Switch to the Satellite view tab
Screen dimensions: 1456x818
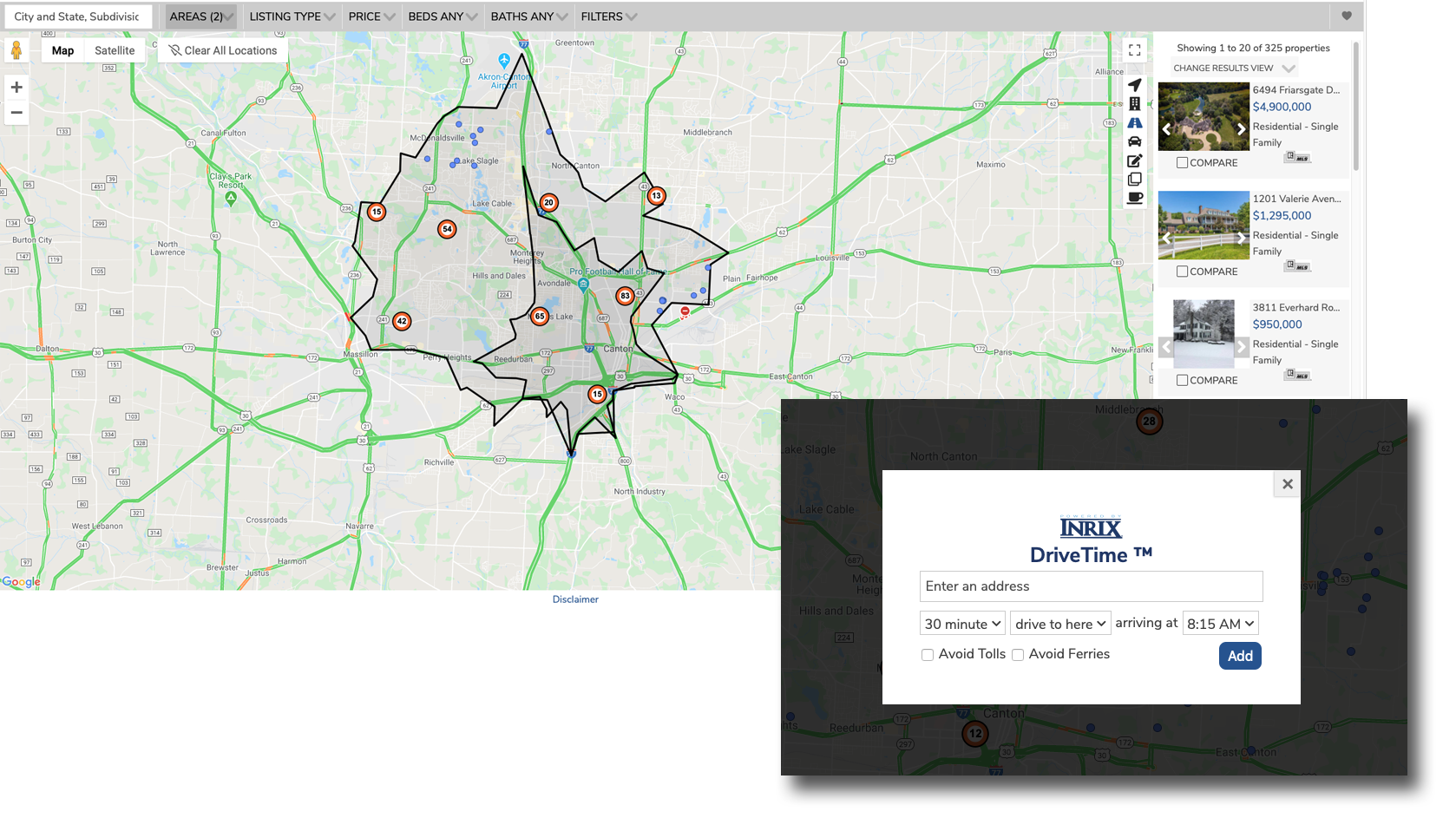click(x=115, y=50)
